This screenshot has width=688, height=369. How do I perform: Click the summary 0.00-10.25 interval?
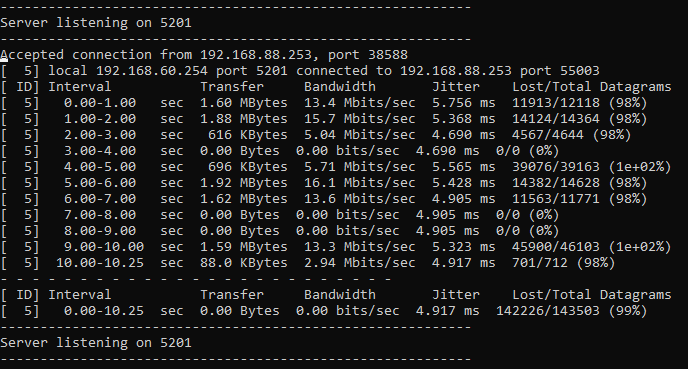point(104,311)
